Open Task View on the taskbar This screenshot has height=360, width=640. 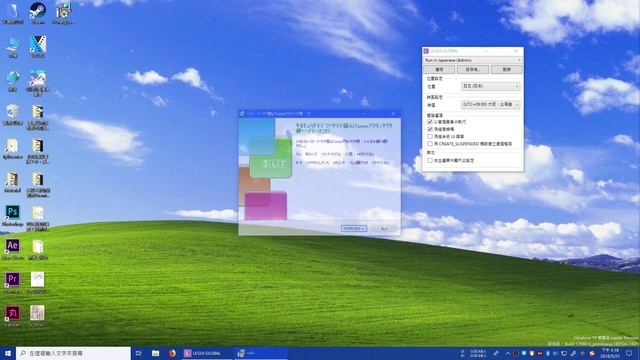click(x=138, y=353)
